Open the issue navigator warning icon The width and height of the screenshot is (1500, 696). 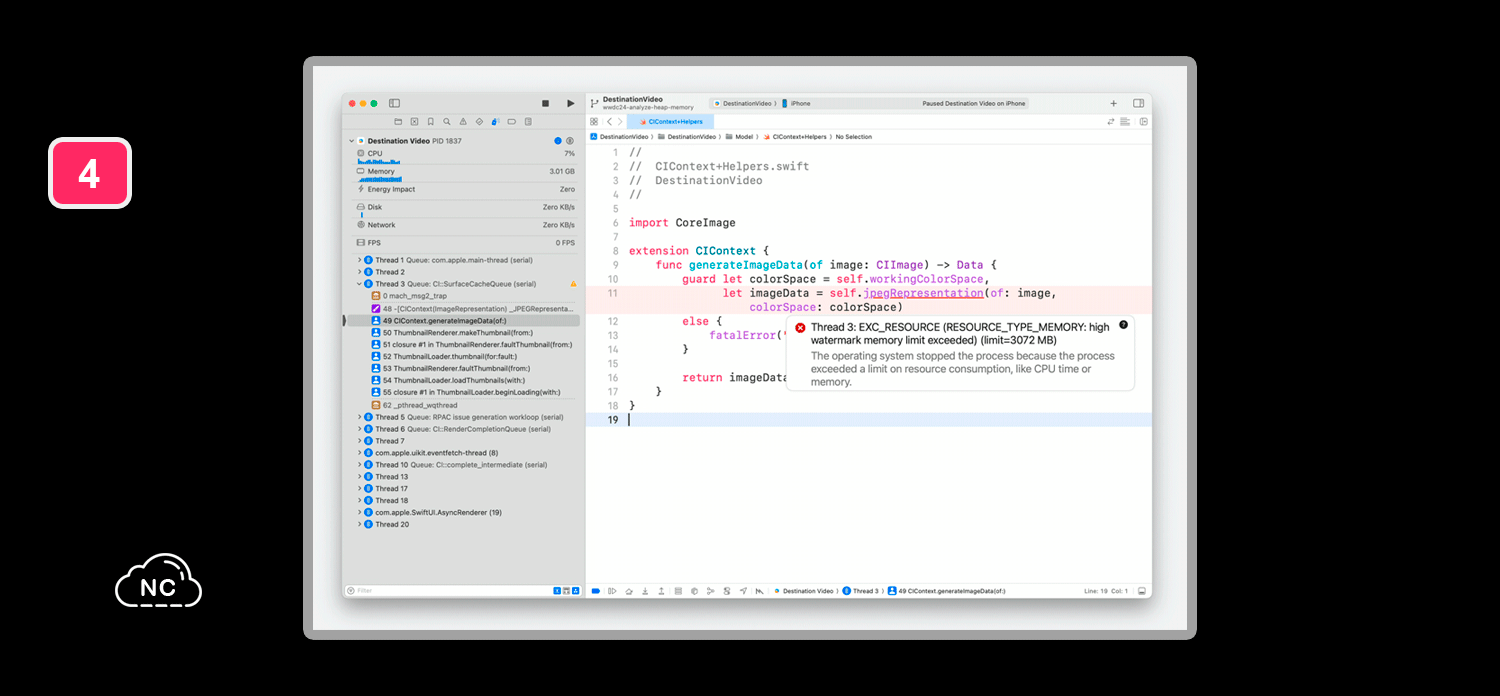[x=463, y=121]
